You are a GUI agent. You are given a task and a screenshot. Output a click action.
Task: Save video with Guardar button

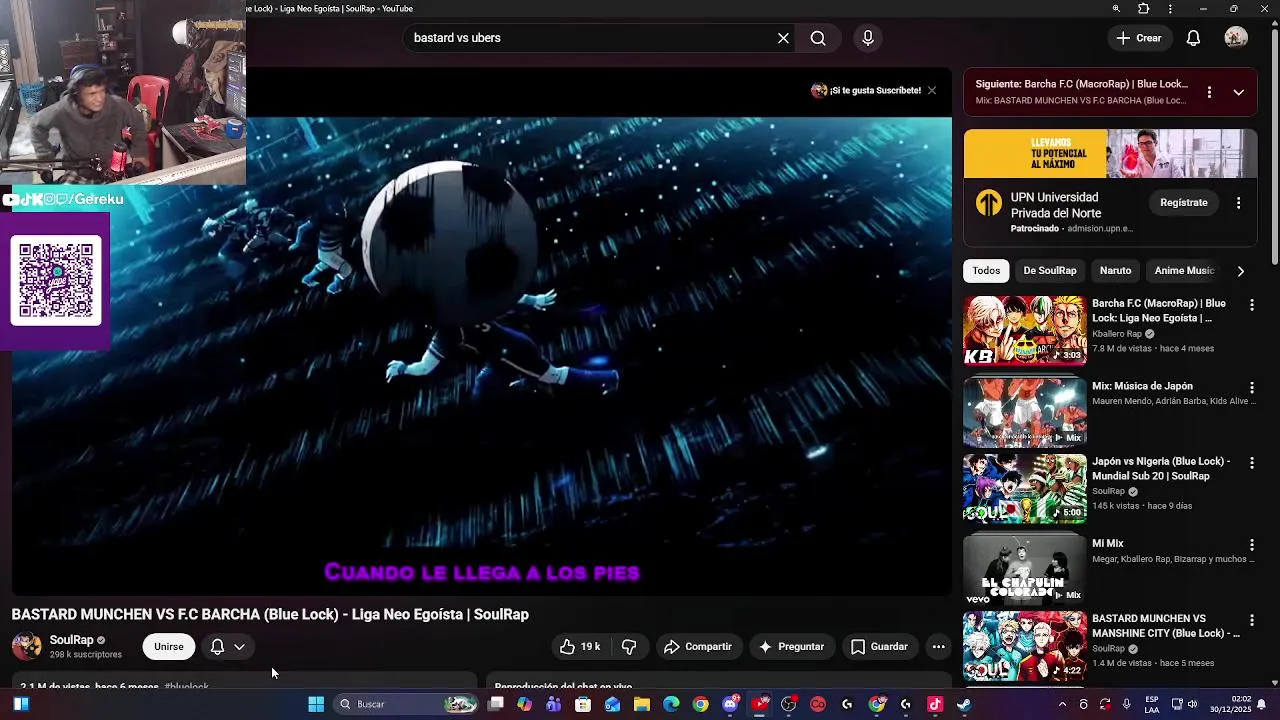[879, 647]
